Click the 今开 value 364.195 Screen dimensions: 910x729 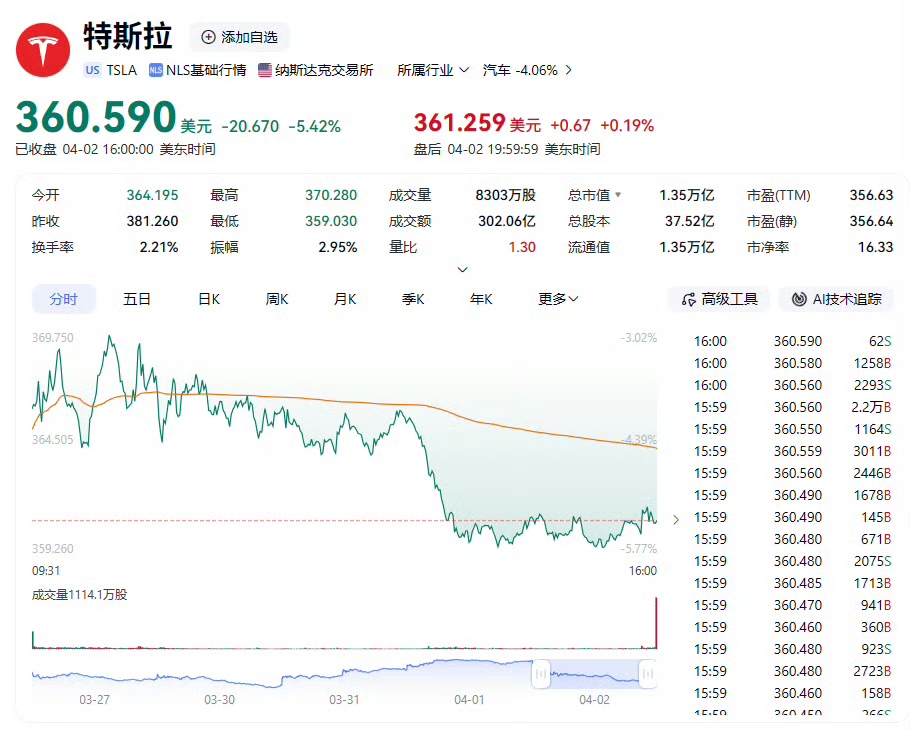(x=152, y=195)
